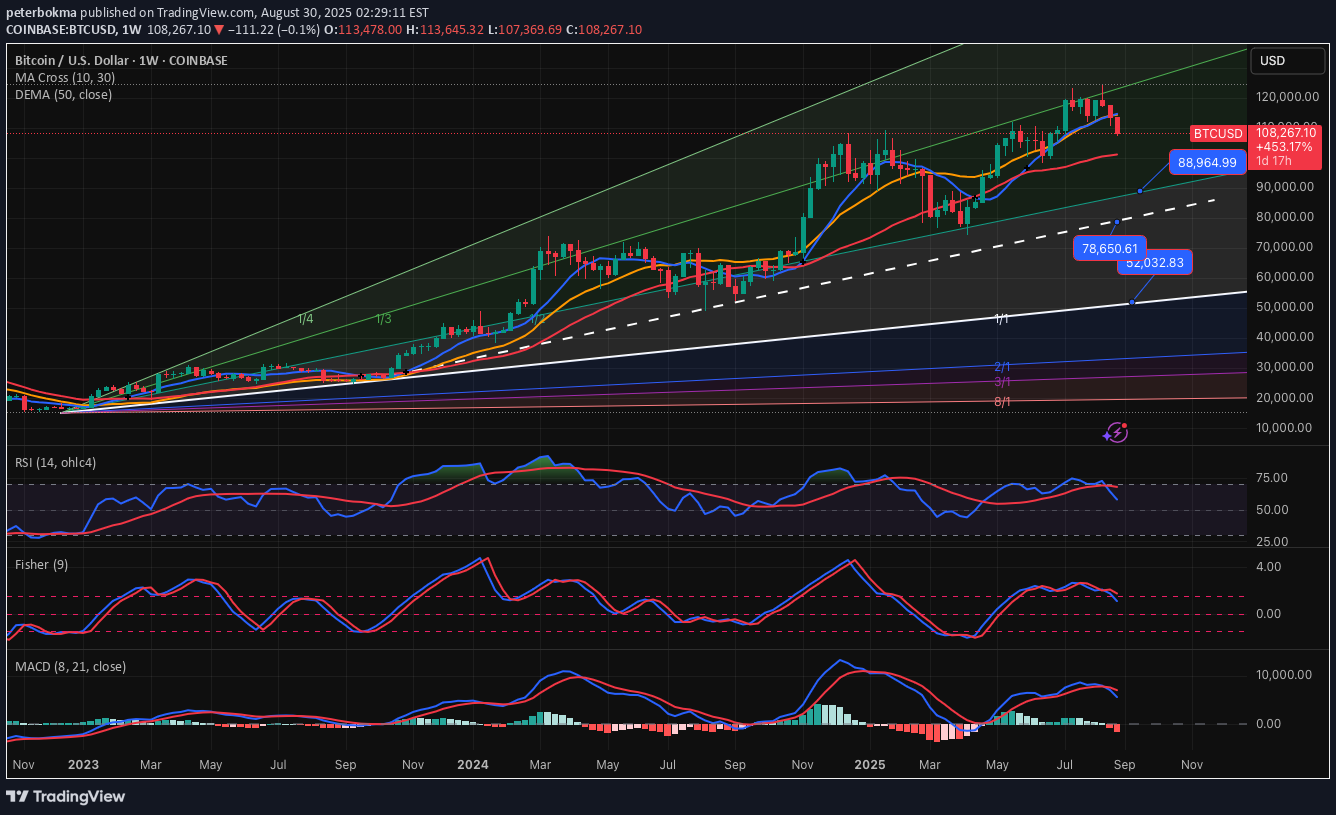Click 90,000.00 on the price axis
Image resolution: width=1336 pixels, height=815 pixels.
pyautogui.click(x=1285, y=187)
